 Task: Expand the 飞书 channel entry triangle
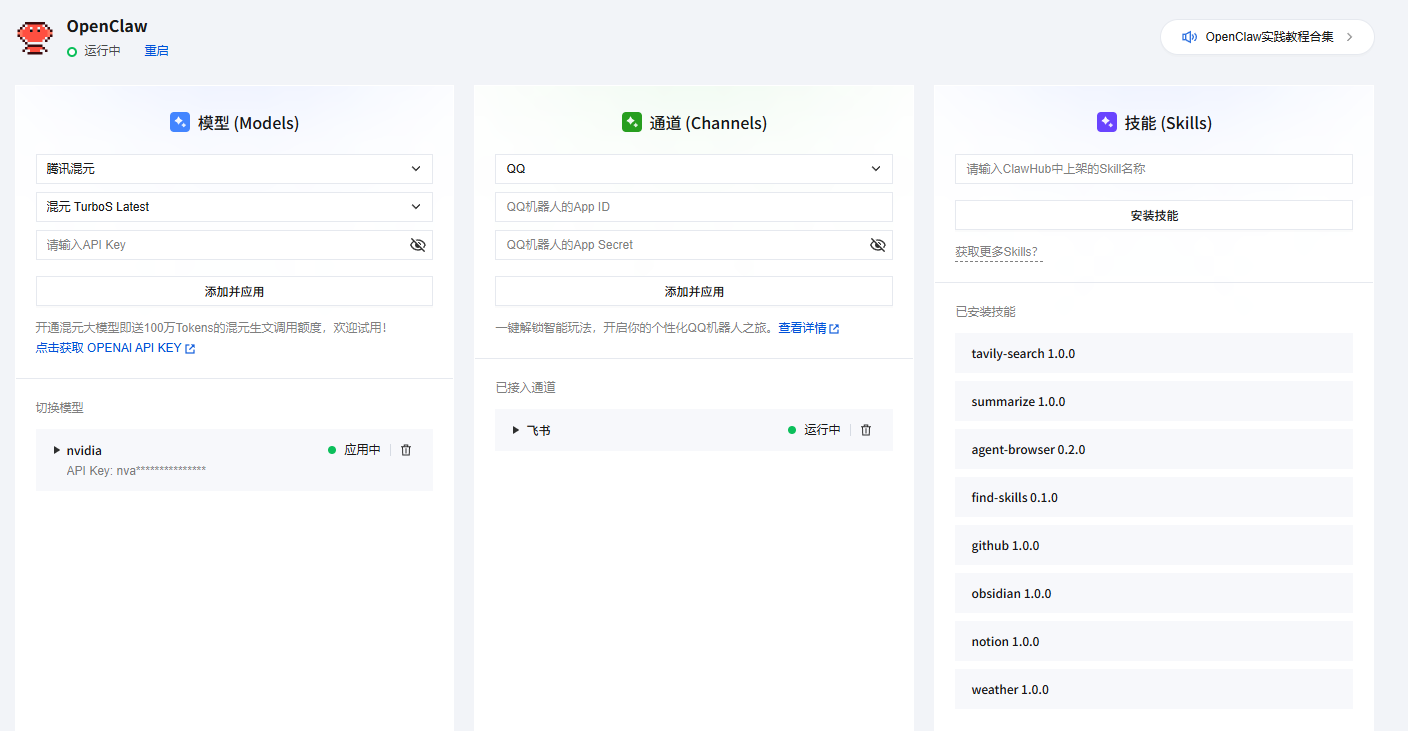(x=516, y=430)
